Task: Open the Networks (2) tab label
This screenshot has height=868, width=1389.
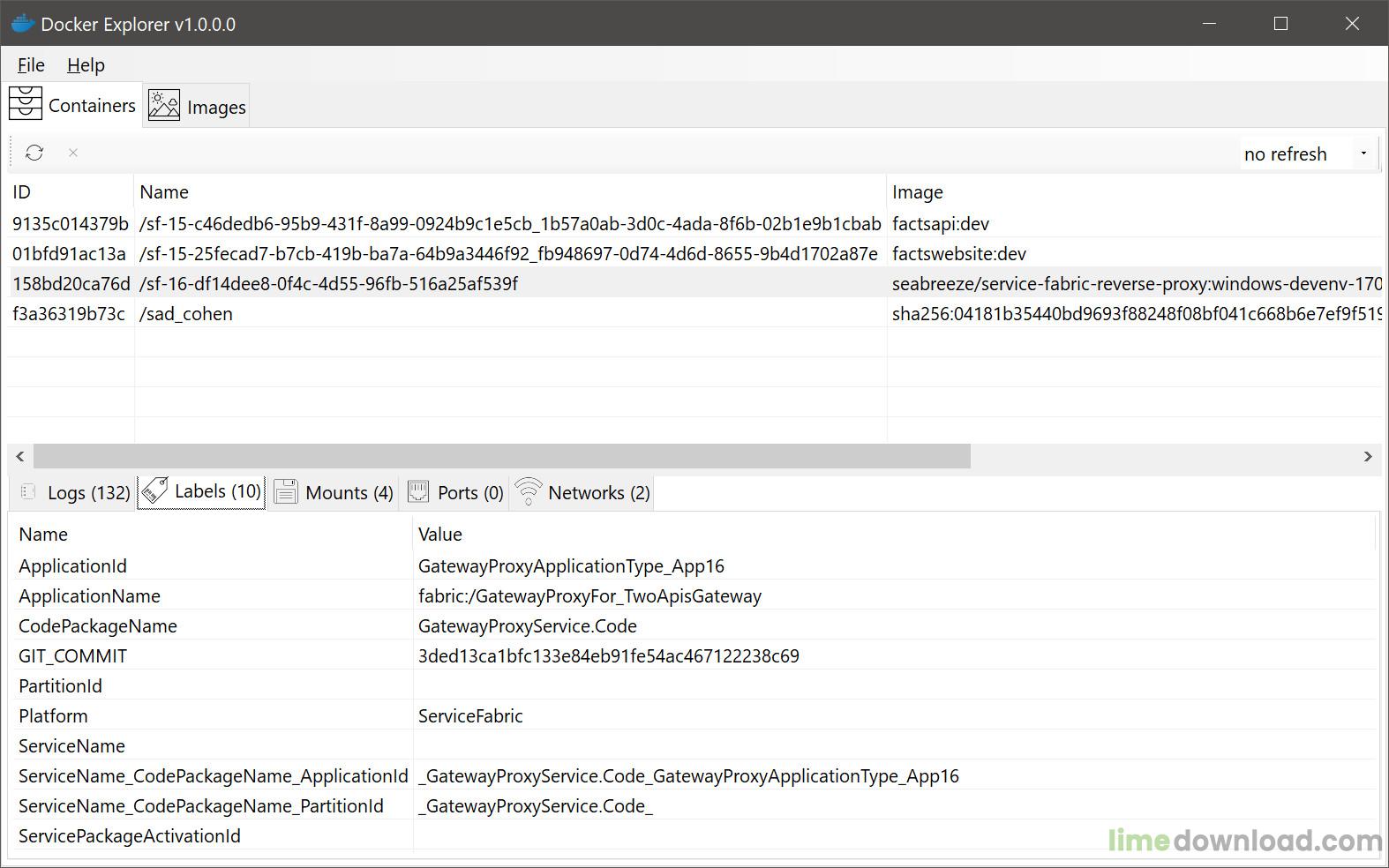Action: (x=599, y=492)
